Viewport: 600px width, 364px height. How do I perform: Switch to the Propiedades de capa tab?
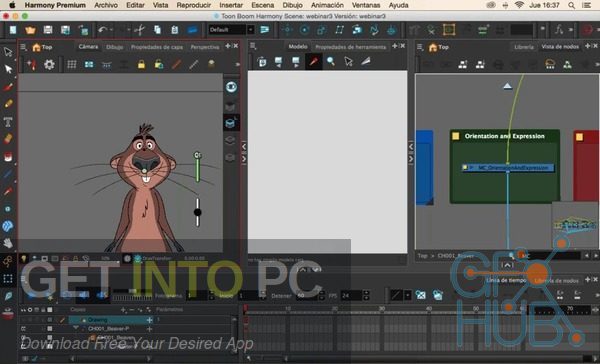click(157, 47)
